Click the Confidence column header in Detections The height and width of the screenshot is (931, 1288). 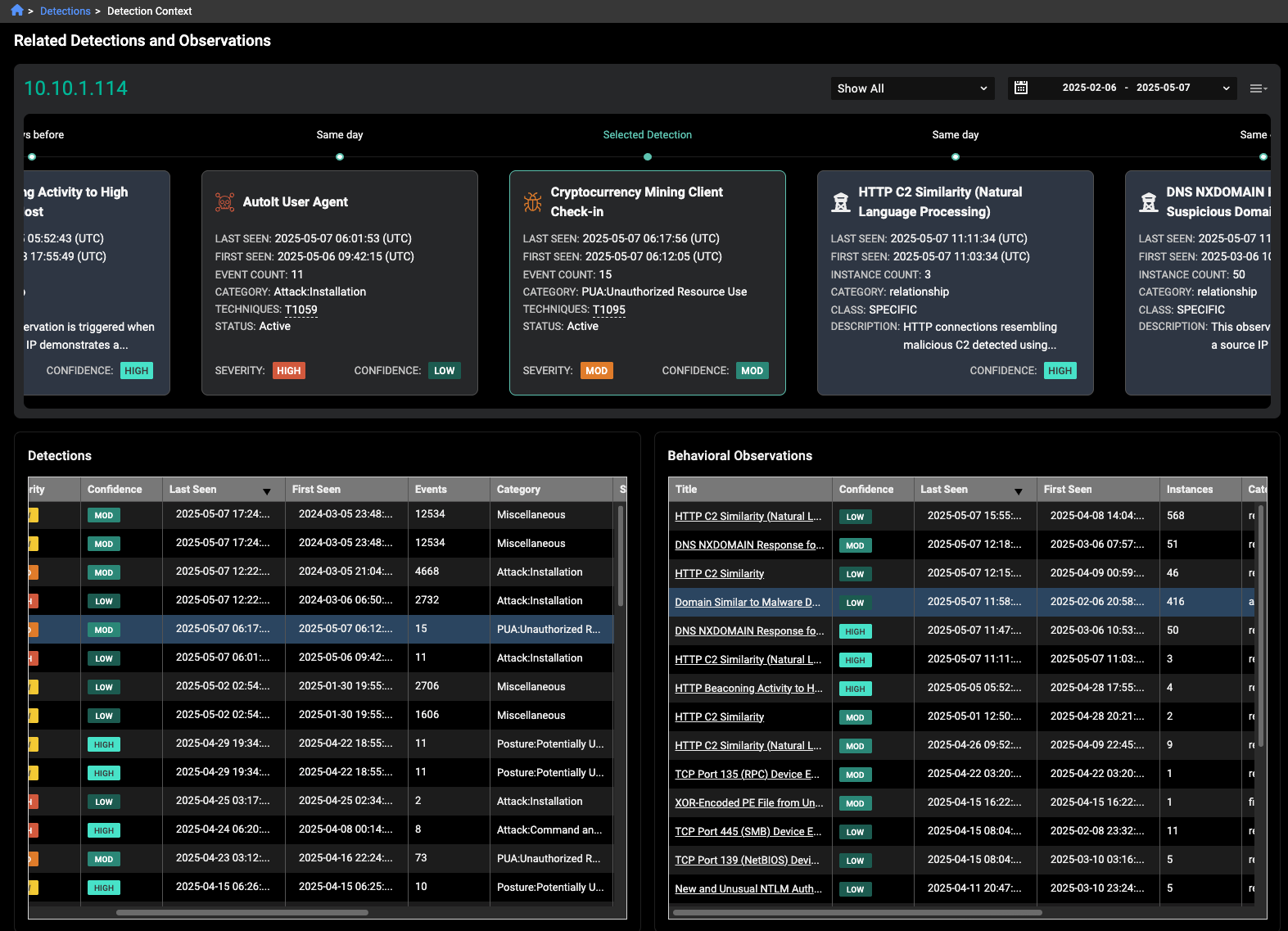(115, 490)
